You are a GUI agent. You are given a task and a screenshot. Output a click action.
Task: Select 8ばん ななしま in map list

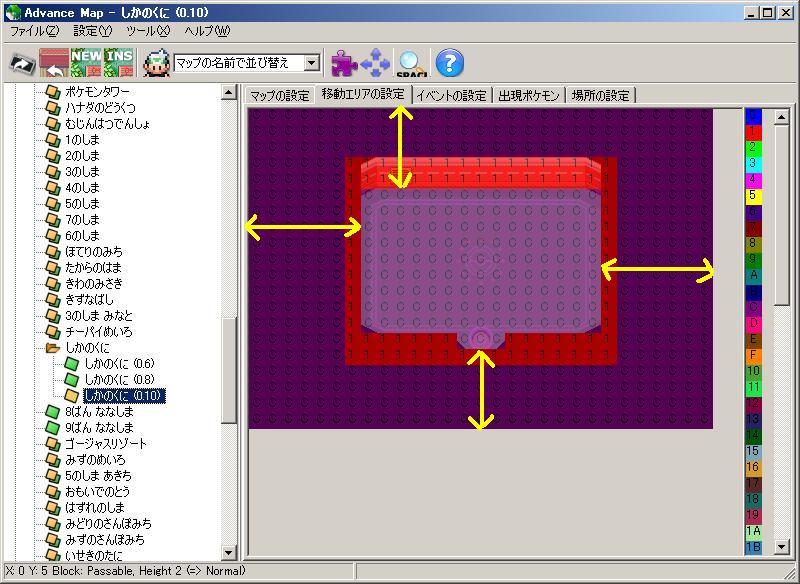[98, 411]
